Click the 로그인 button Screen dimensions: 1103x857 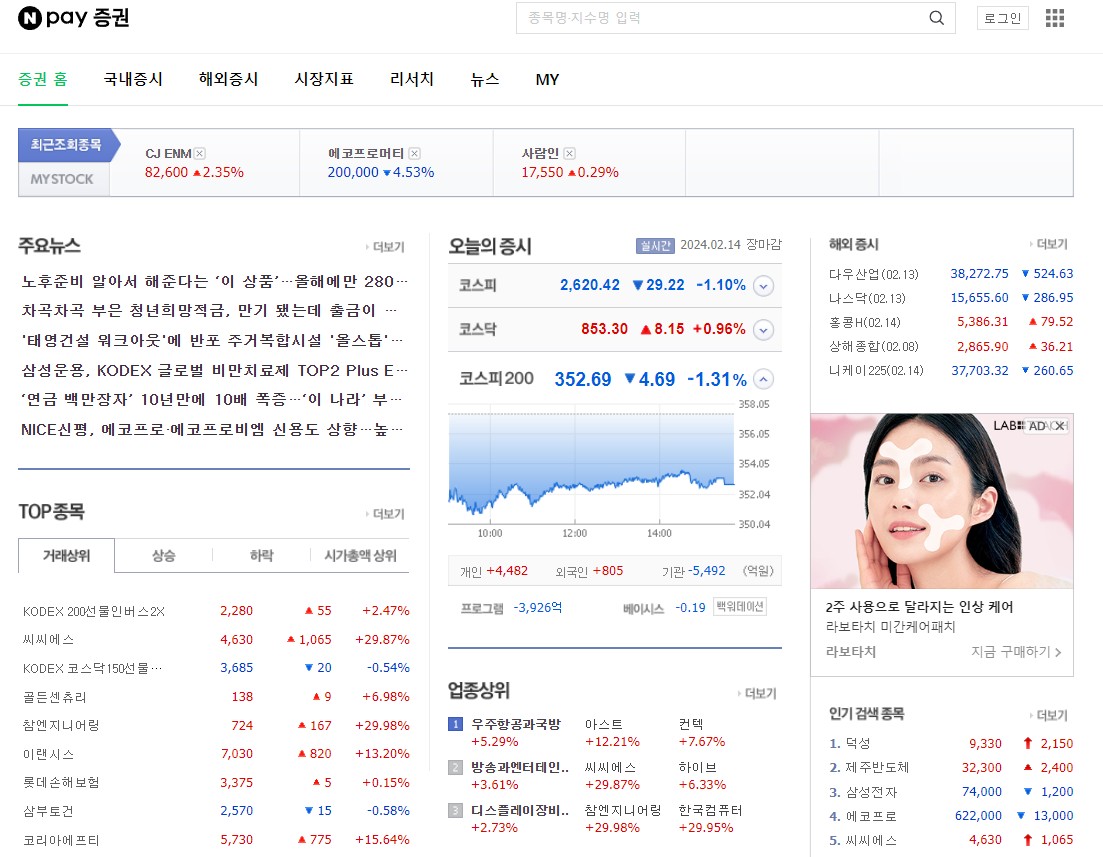[1002, 18]
